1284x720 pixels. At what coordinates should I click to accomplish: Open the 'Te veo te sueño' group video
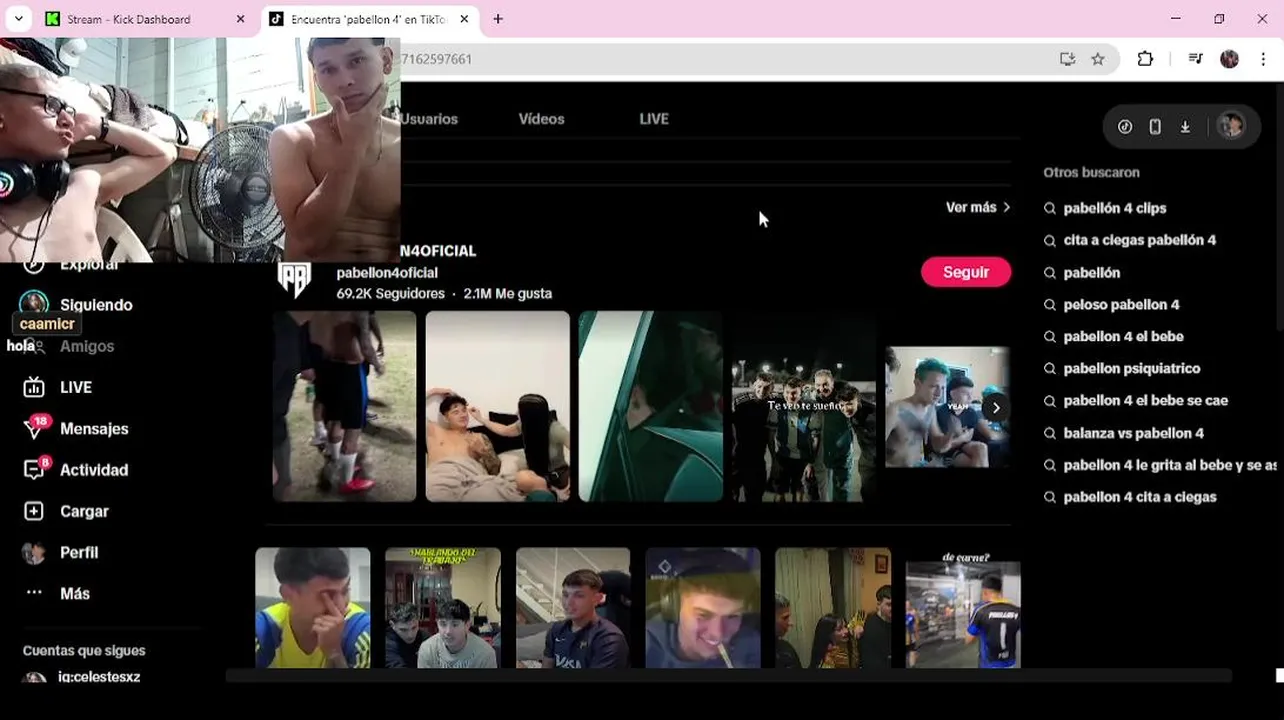(x=804, y=406)
